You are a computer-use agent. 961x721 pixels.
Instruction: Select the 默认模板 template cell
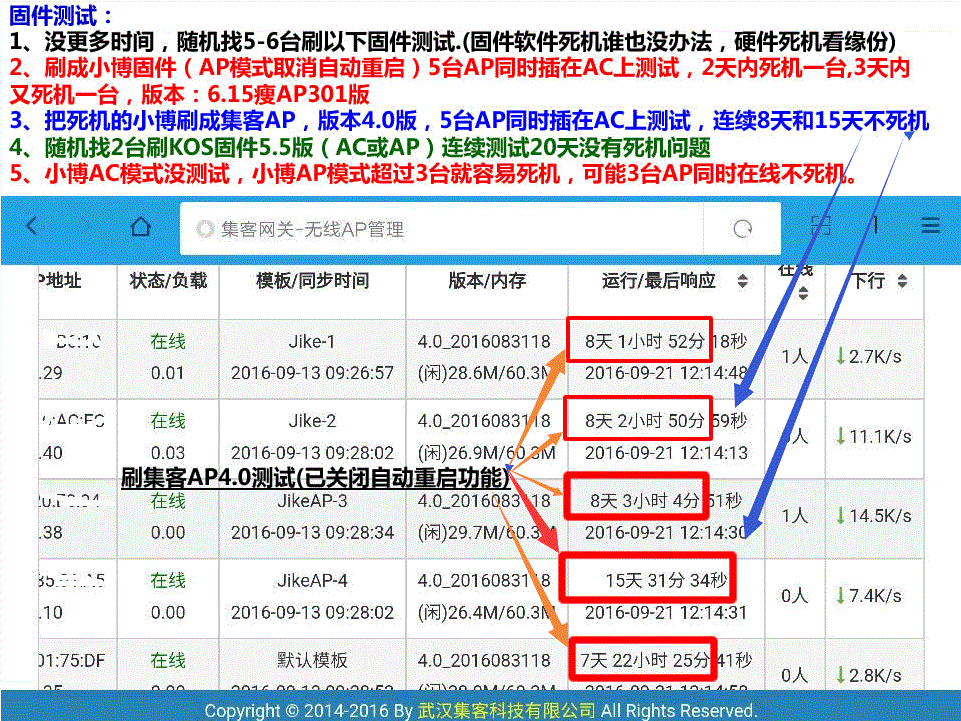pos(312,660)
